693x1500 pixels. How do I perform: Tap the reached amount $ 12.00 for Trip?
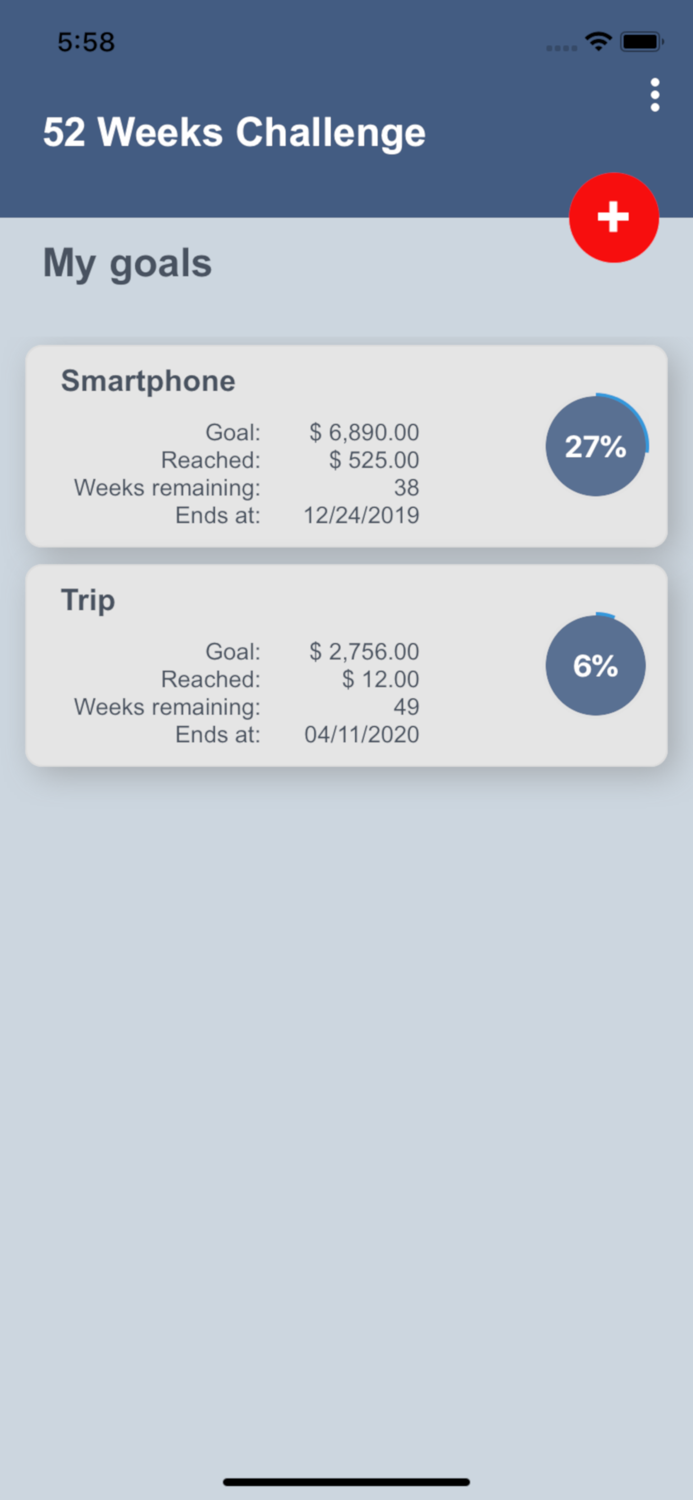(x=381, y=679)
